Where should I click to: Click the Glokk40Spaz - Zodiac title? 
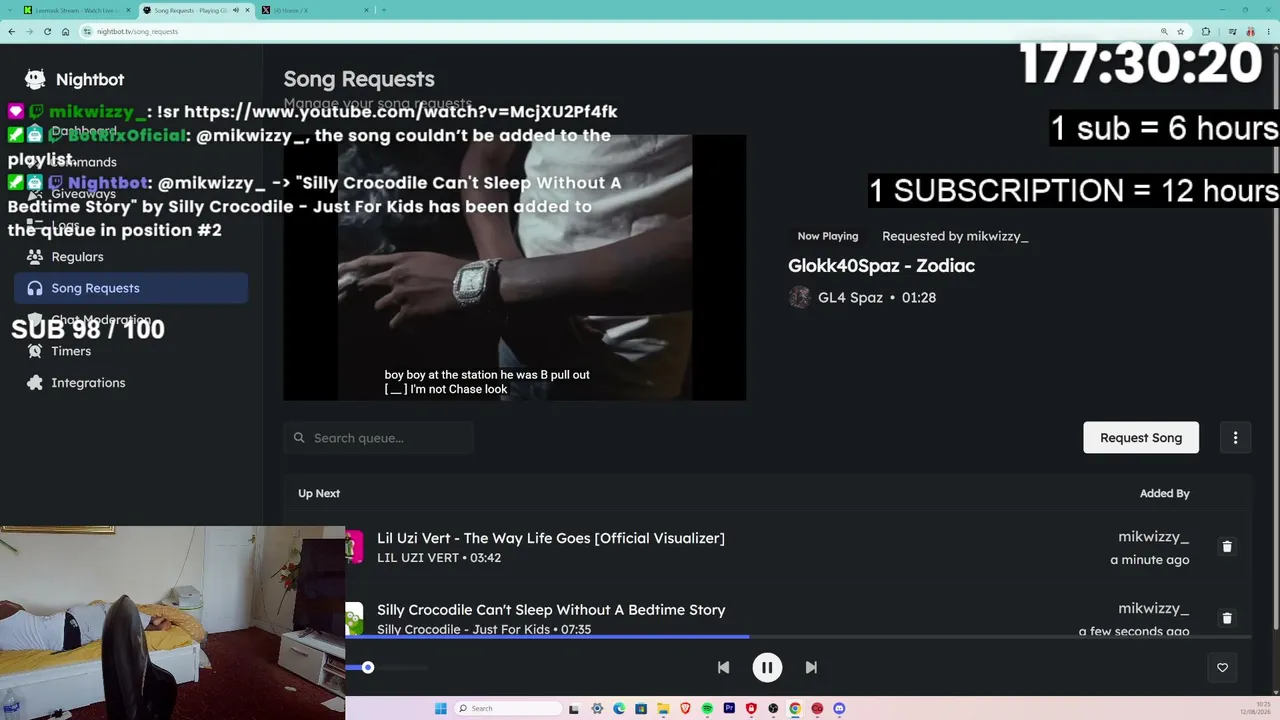(881, 266)
